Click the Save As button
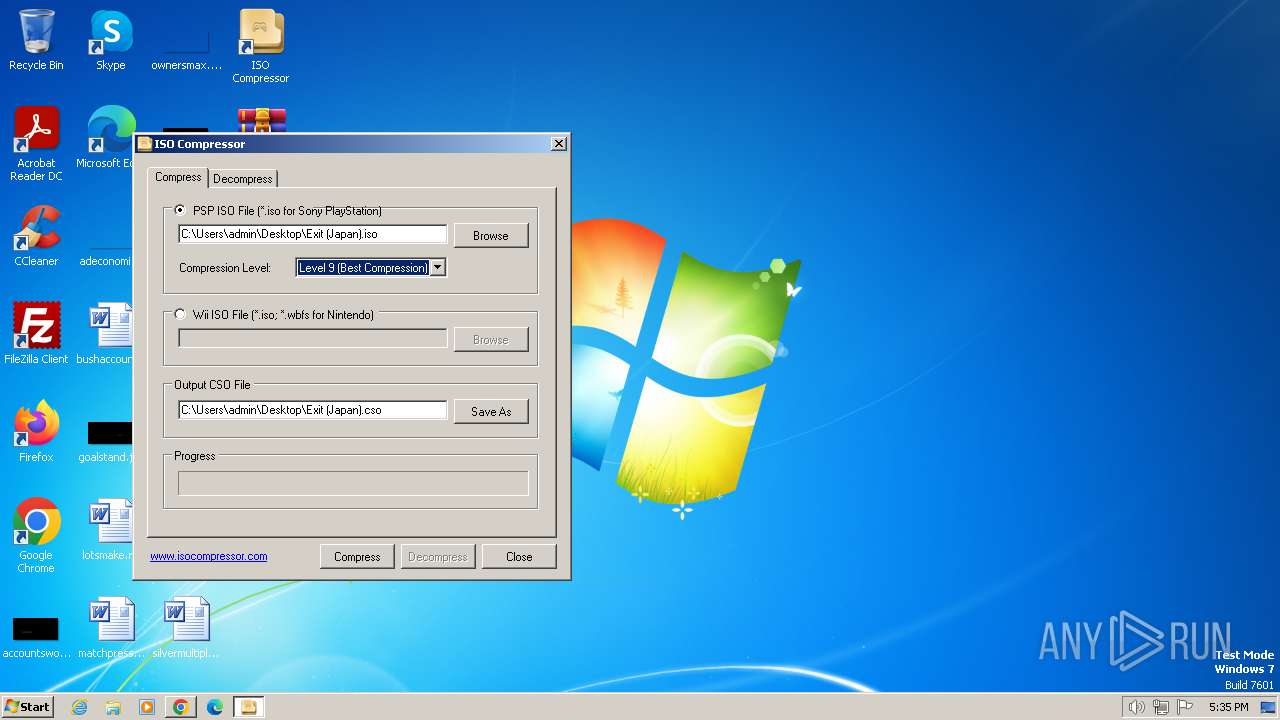This screenshot has height=720, width=1280. point(491,411)
